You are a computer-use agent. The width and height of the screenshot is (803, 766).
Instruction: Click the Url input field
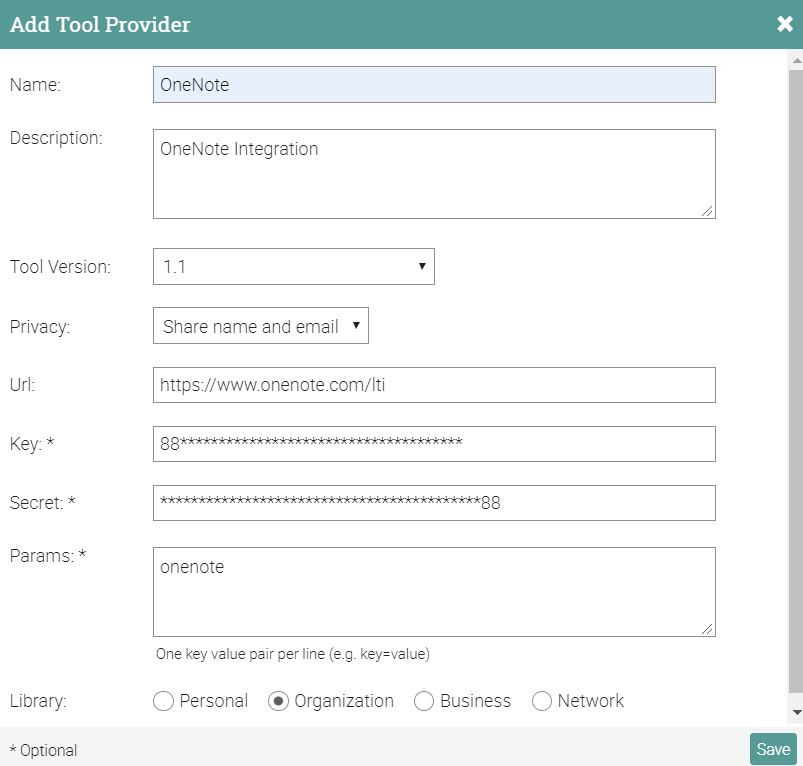[434, 385]
